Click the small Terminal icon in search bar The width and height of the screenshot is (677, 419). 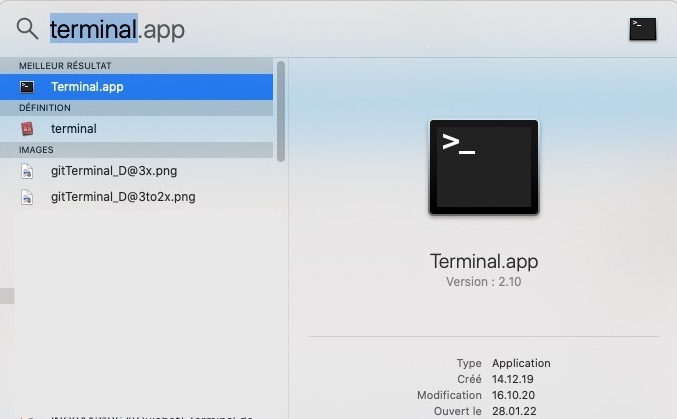click(642, 29)
